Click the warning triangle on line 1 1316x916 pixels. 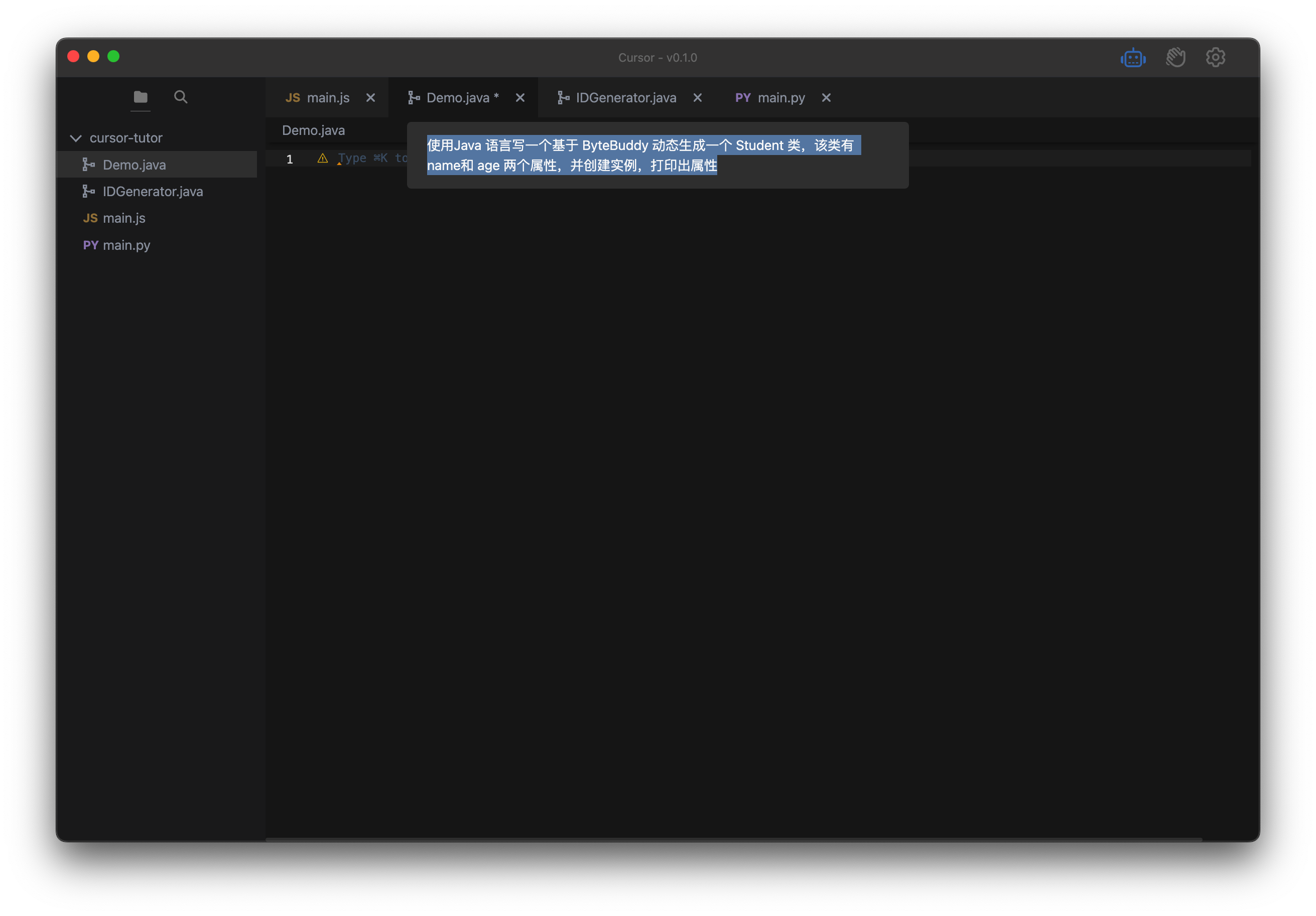point(323,158)
